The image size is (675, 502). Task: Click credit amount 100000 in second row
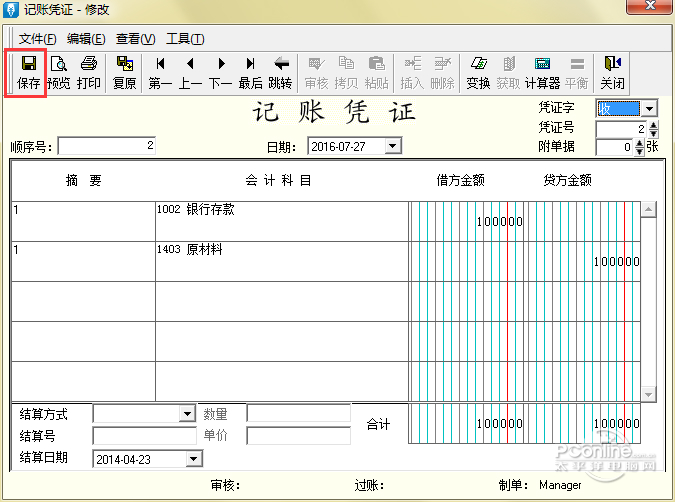point(616,262)
